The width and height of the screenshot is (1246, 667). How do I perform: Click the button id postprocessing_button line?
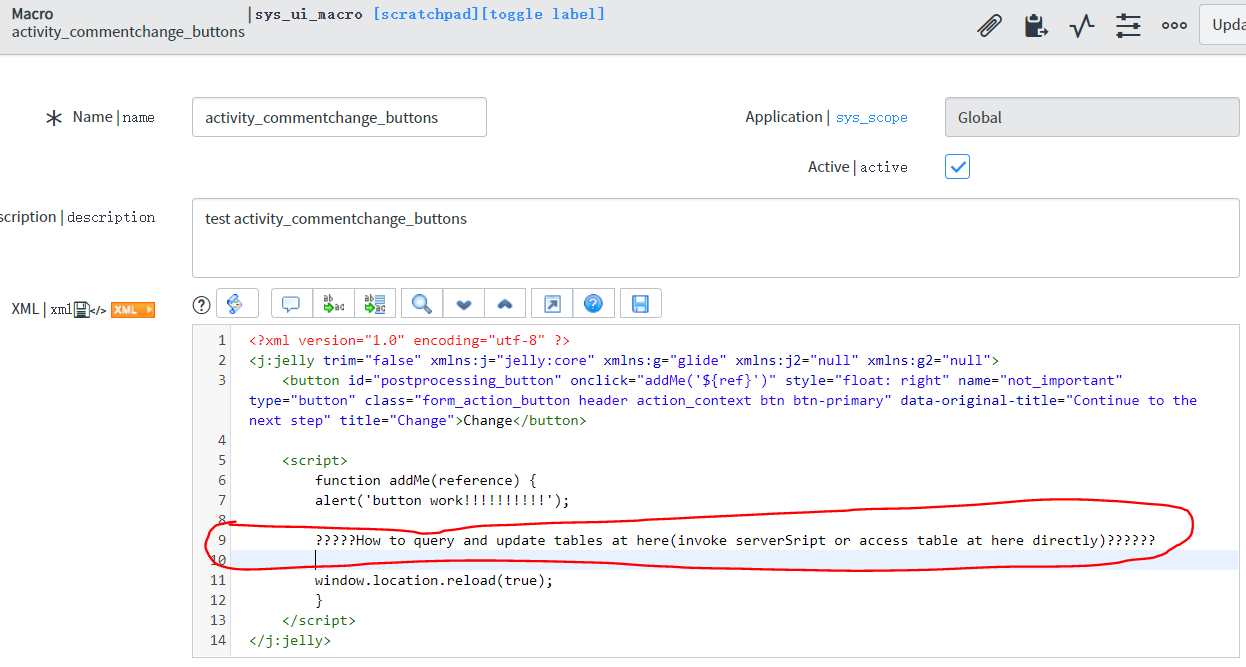(703, 380)
